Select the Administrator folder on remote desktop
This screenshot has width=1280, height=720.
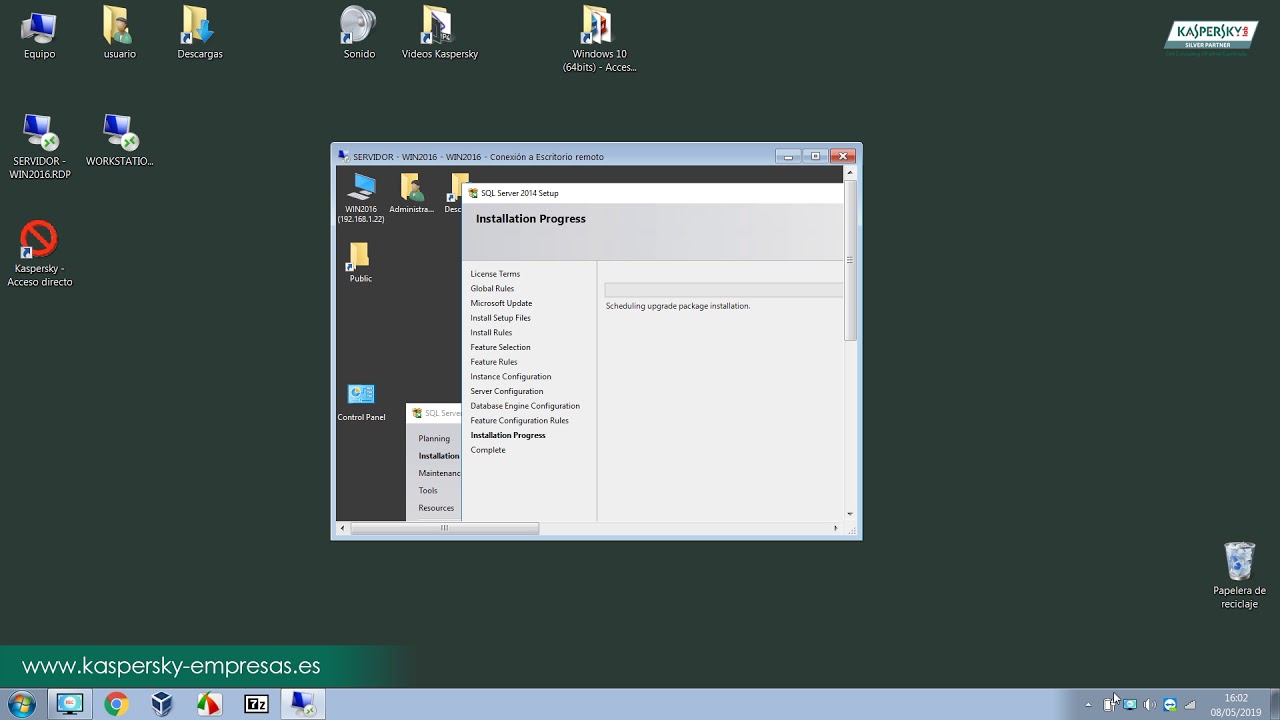pyautogui.click(x=411, y=193)
